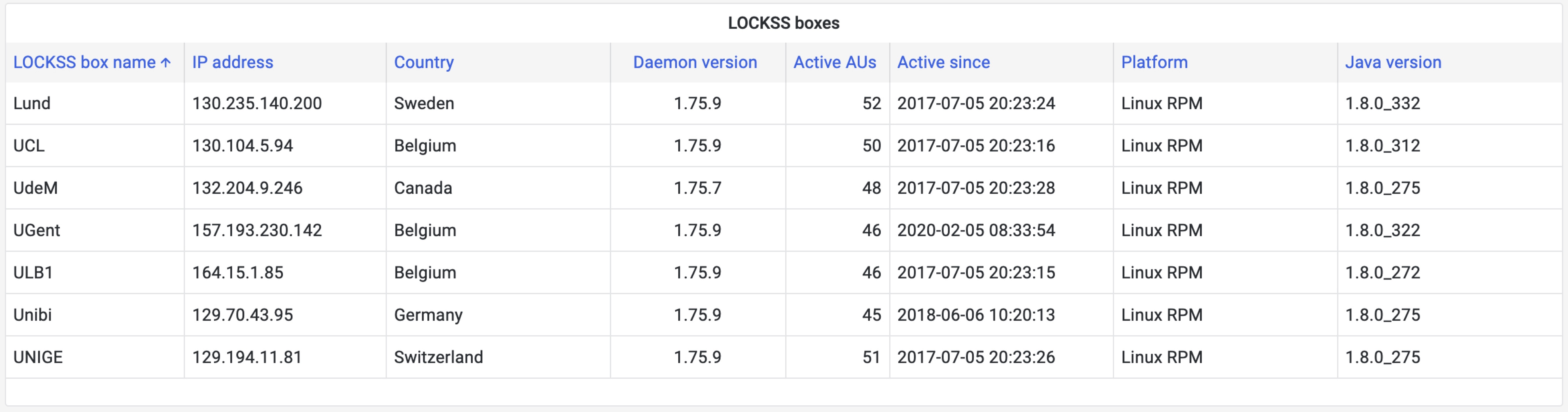
Task: Click the sort arrow beside LOCKSS box name
Action: tap(165, 62)
